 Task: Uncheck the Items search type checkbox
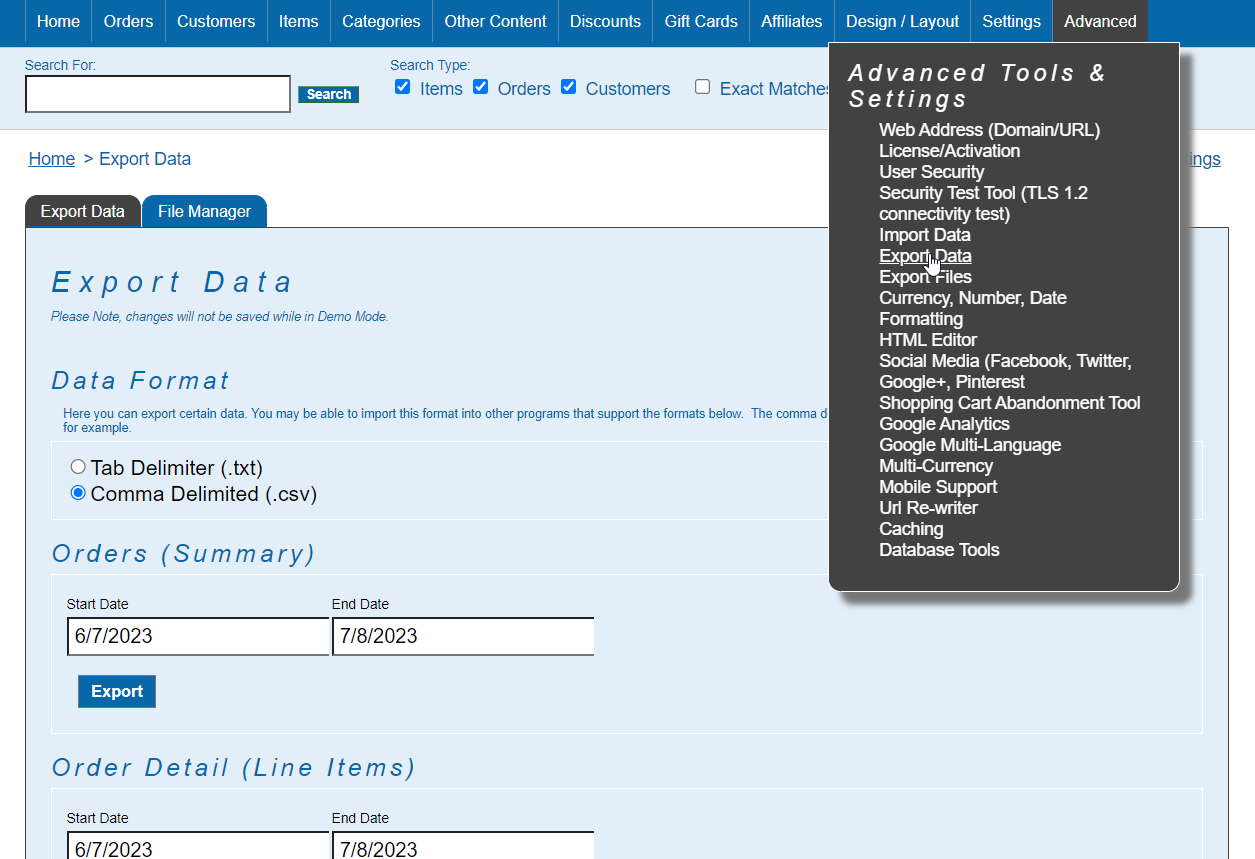[x=403, y=87]
